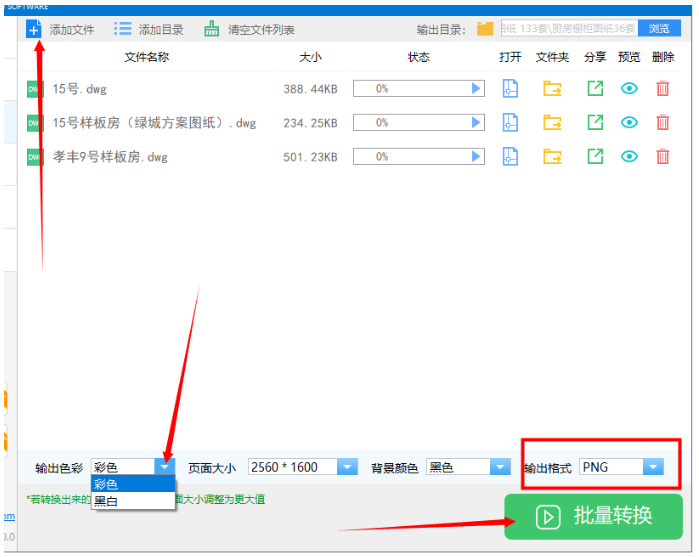699x557 pixels.
Task: Click the 批量转换 batch convert button
Action: coord(593,516)
